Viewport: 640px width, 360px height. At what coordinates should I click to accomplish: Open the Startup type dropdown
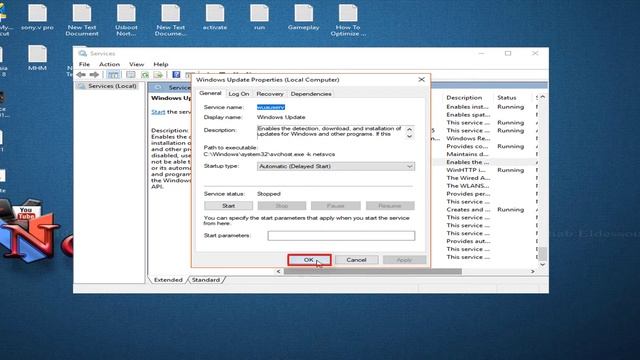pos(336,167)
